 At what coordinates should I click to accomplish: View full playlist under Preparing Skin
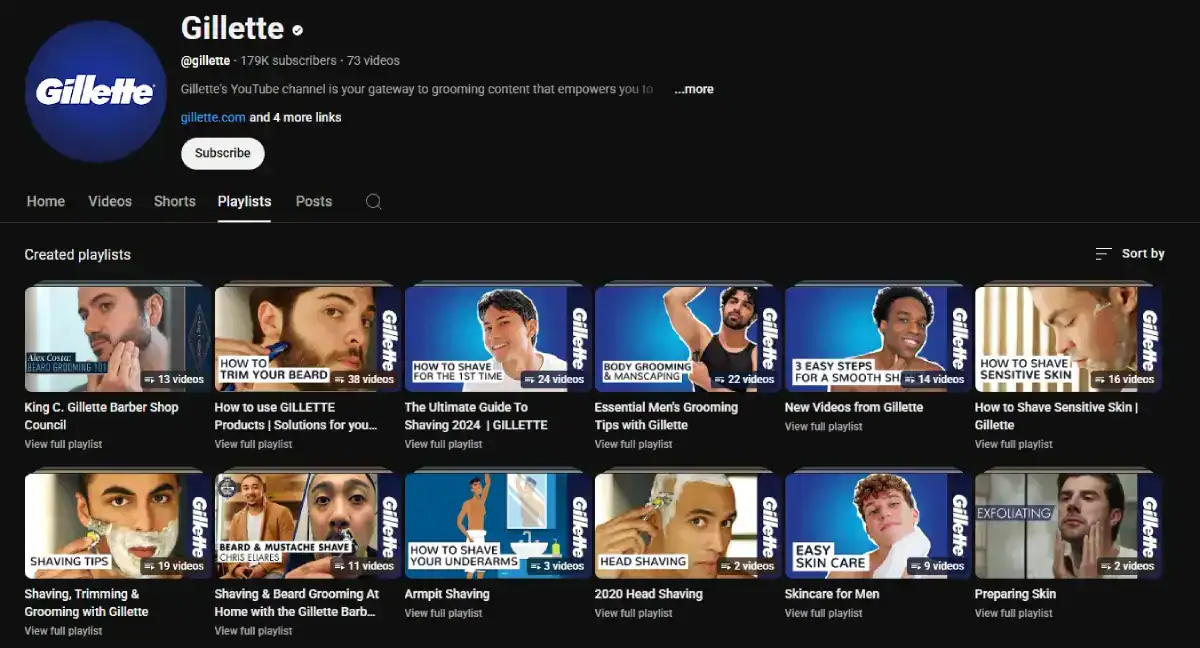[1014, 614]
